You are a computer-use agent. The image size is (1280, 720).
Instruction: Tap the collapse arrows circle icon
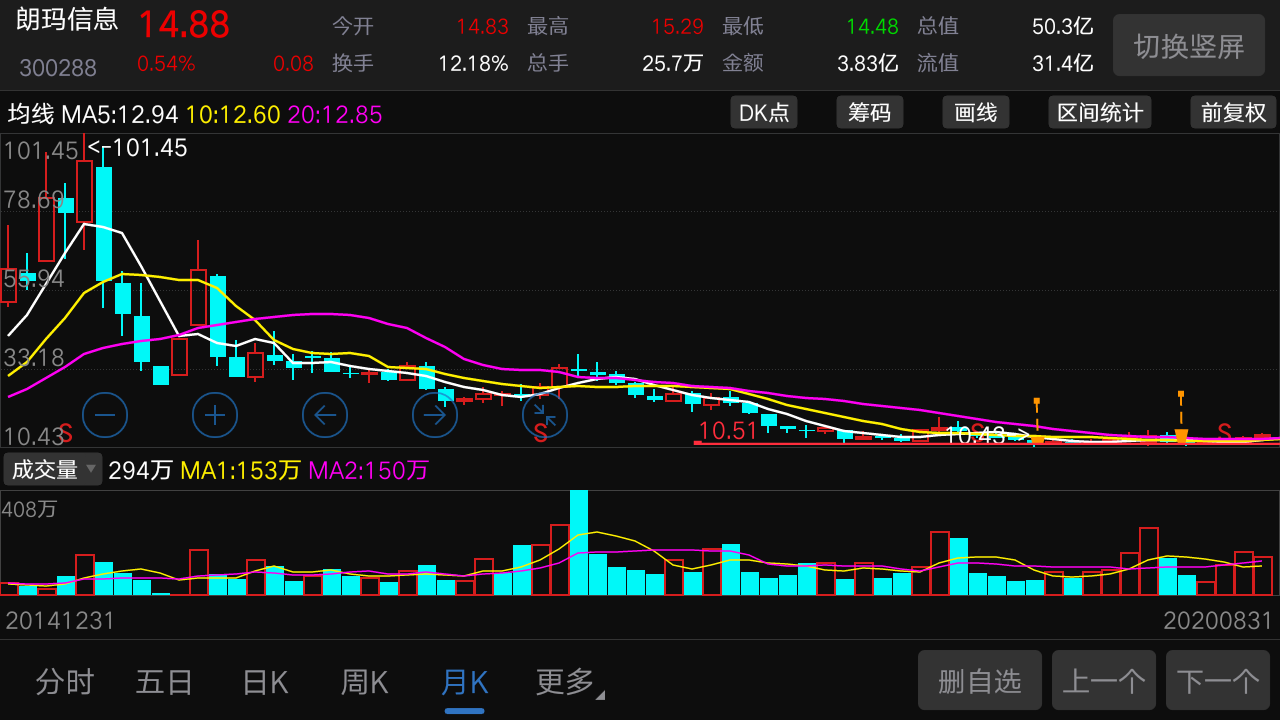pos(545,414)
